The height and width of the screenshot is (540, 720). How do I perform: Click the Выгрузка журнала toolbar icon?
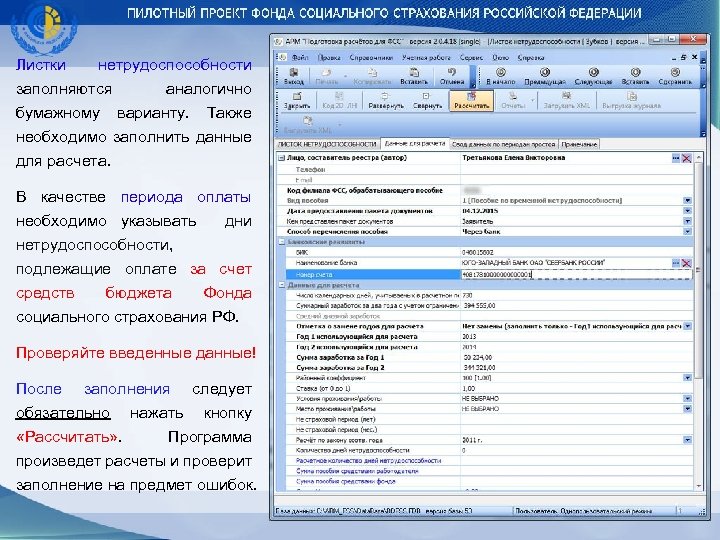click(631, 100)
